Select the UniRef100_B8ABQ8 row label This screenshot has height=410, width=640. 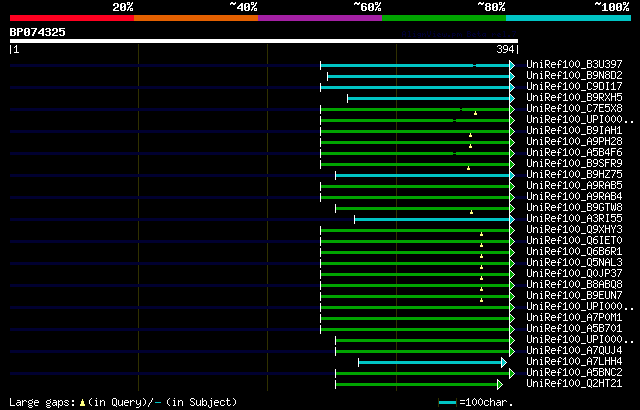click(x=574, y=285)
